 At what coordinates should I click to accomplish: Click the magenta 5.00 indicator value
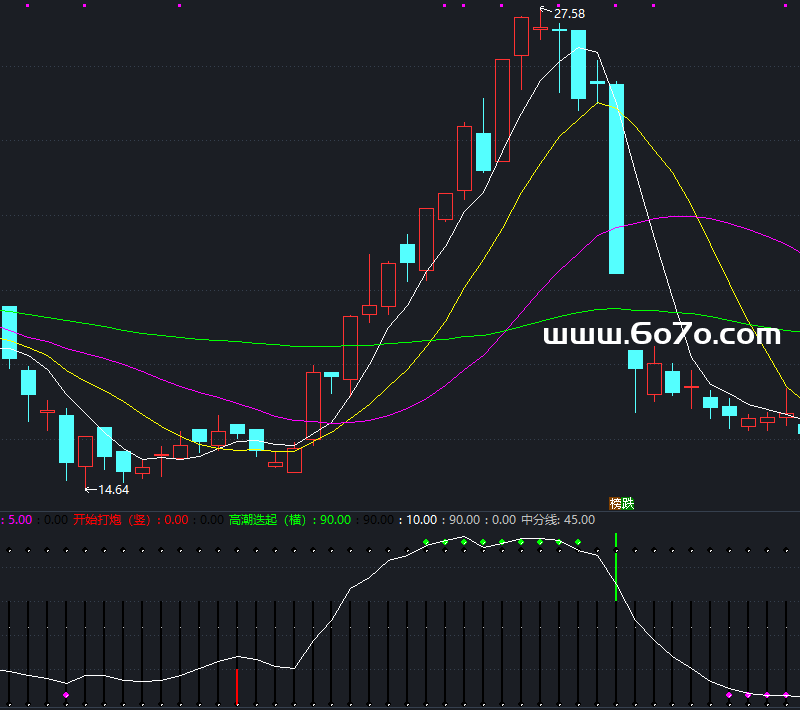(x=20, y=520)
